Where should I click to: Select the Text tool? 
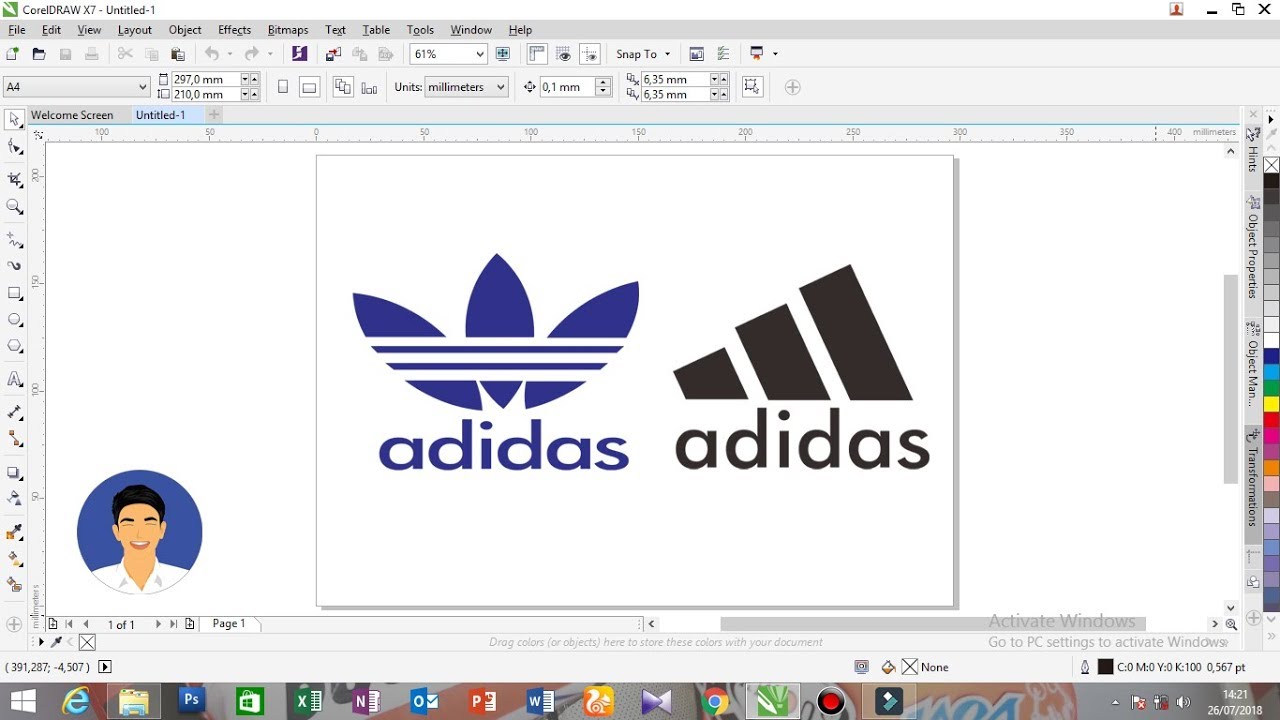14,379
